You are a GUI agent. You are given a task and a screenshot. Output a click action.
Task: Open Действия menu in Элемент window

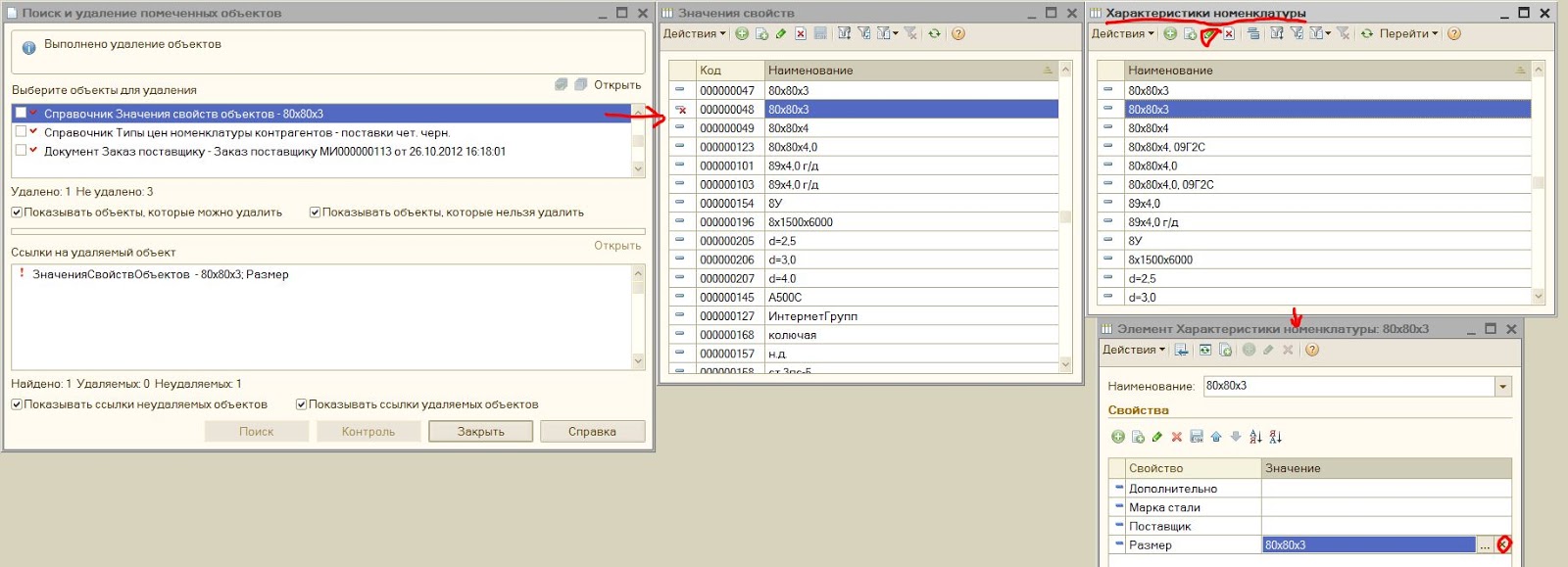pyautogui.click(x=1134, y=350)
